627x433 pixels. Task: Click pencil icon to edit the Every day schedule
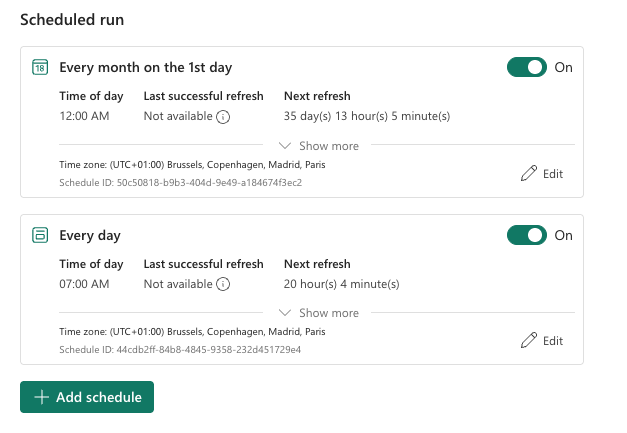pyautogui.click(x=529, y=341)
